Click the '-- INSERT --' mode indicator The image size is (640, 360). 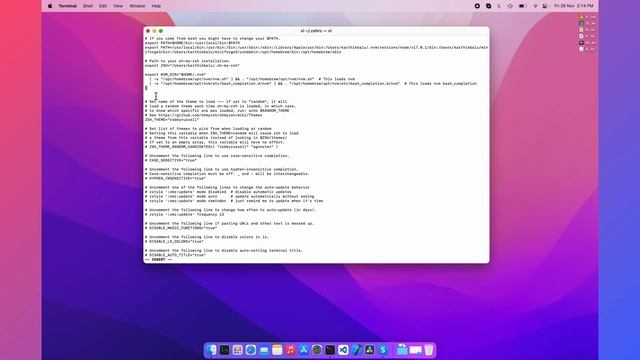158,259
